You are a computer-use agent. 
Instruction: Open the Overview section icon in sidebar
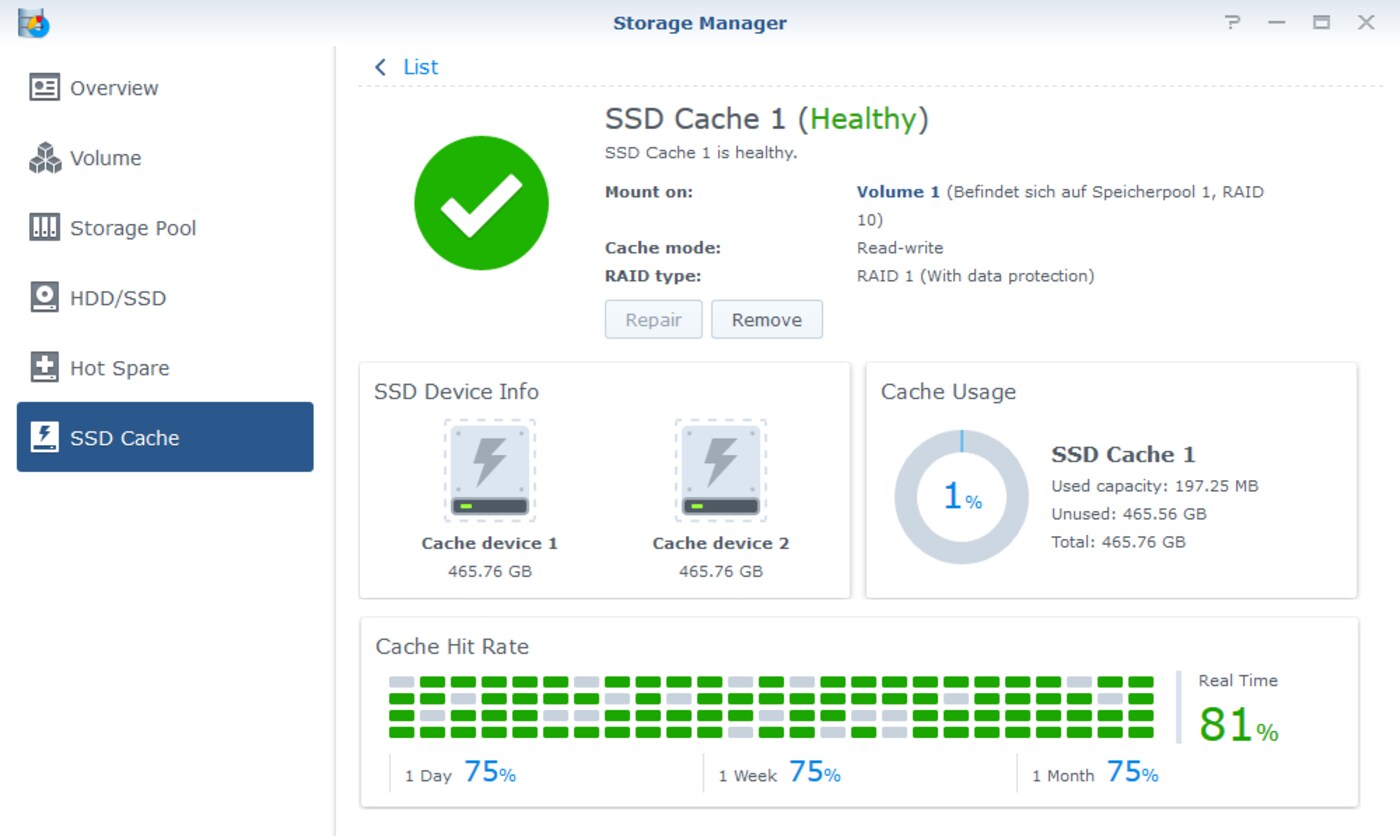pyautogui.click(x=44, y=88)
